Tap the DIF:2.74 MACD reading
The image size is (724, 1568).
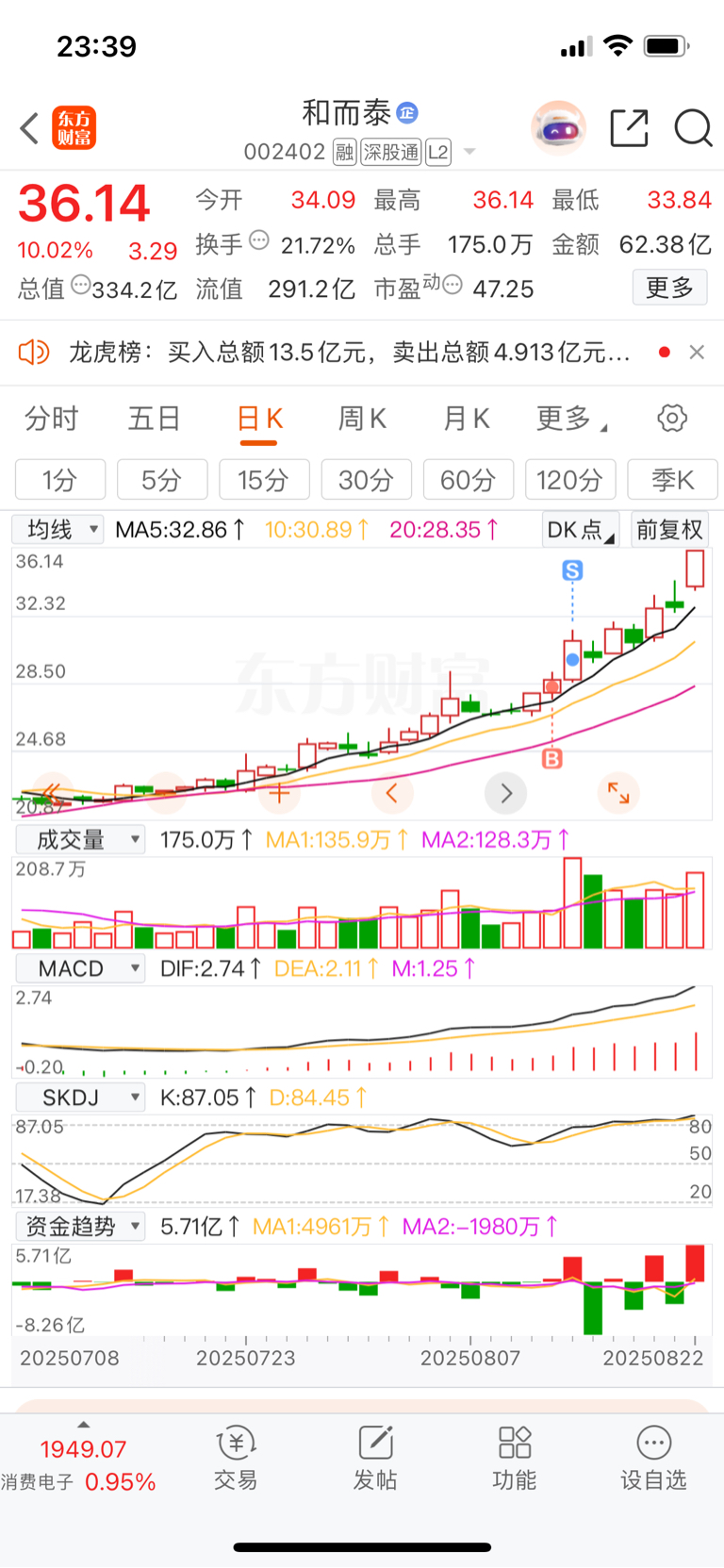pos(209,968)
